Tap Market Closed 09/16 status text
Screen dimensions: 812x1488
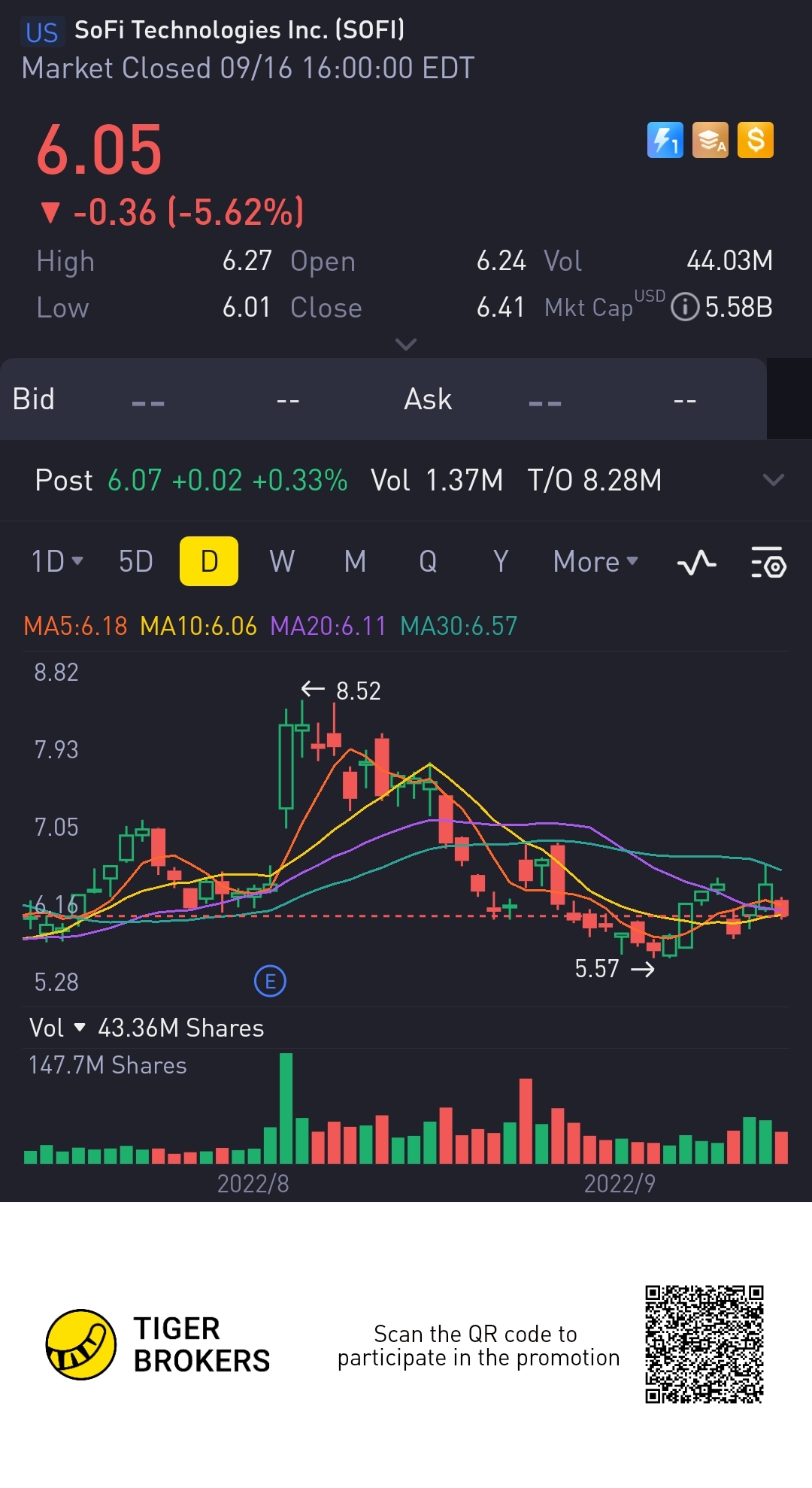tap(248, 68)
